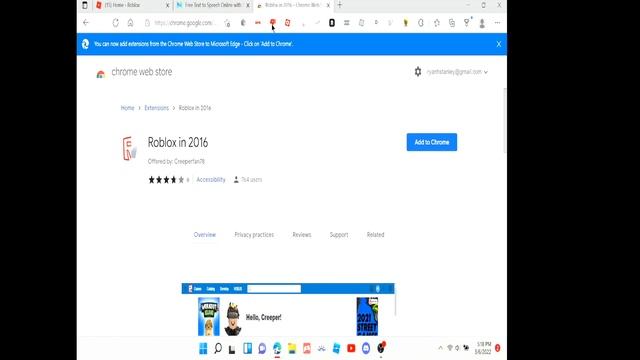
Task: Reload the page with the refresh icon
Action: (x=116, y=23)
